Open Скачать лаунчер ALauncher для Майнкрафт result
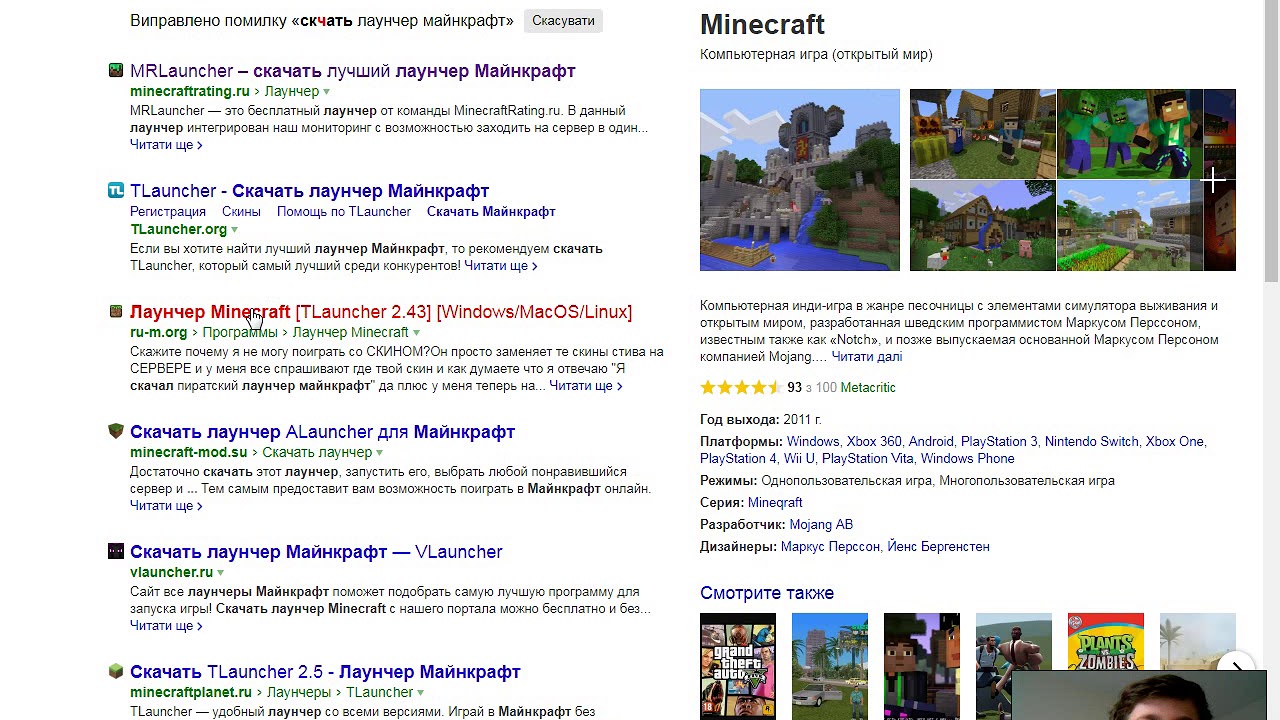The height and width of the screenshot is (720, 1280). pyautogui.click(x=322, y=432)
